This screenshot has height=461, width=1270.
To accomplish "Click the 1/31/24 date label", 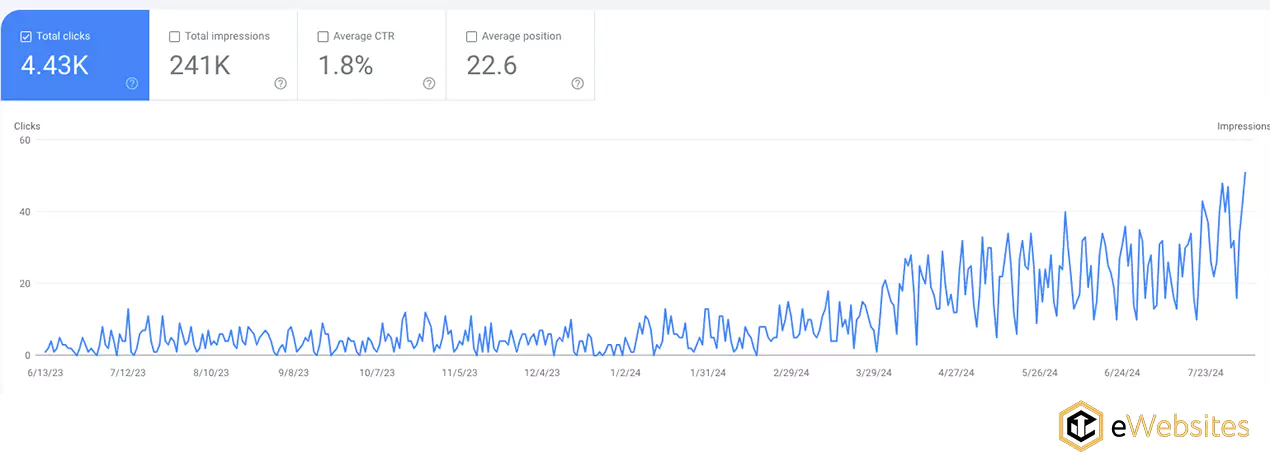I will coord(708,373).
